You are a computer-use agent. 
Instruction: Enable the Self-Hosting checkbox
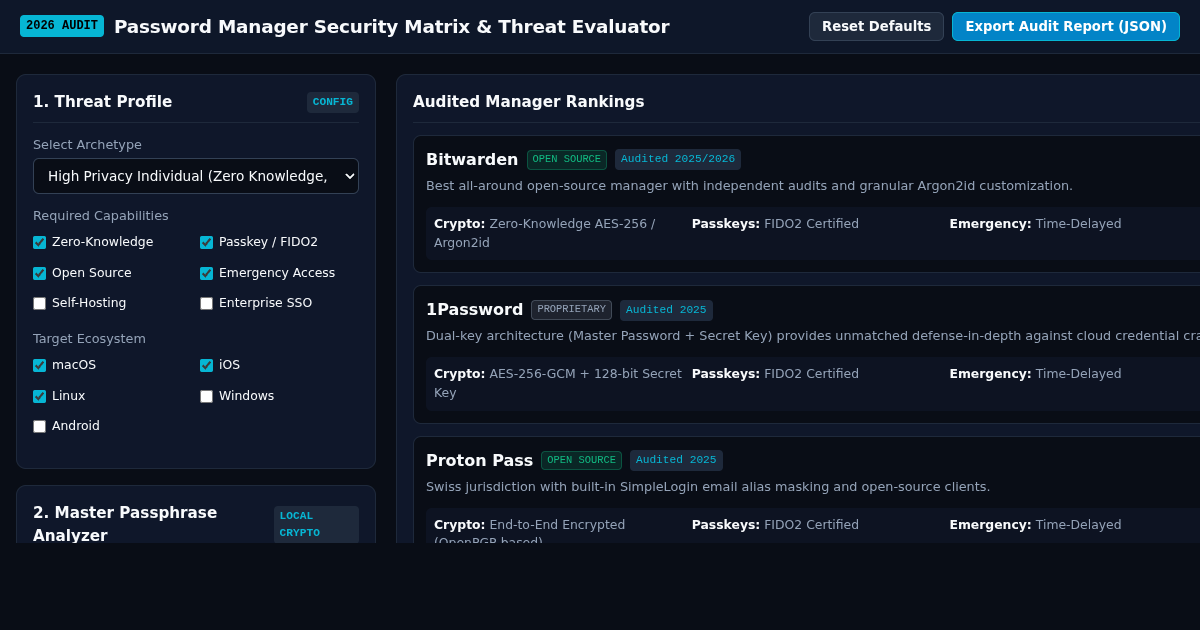tap(39, 303)
